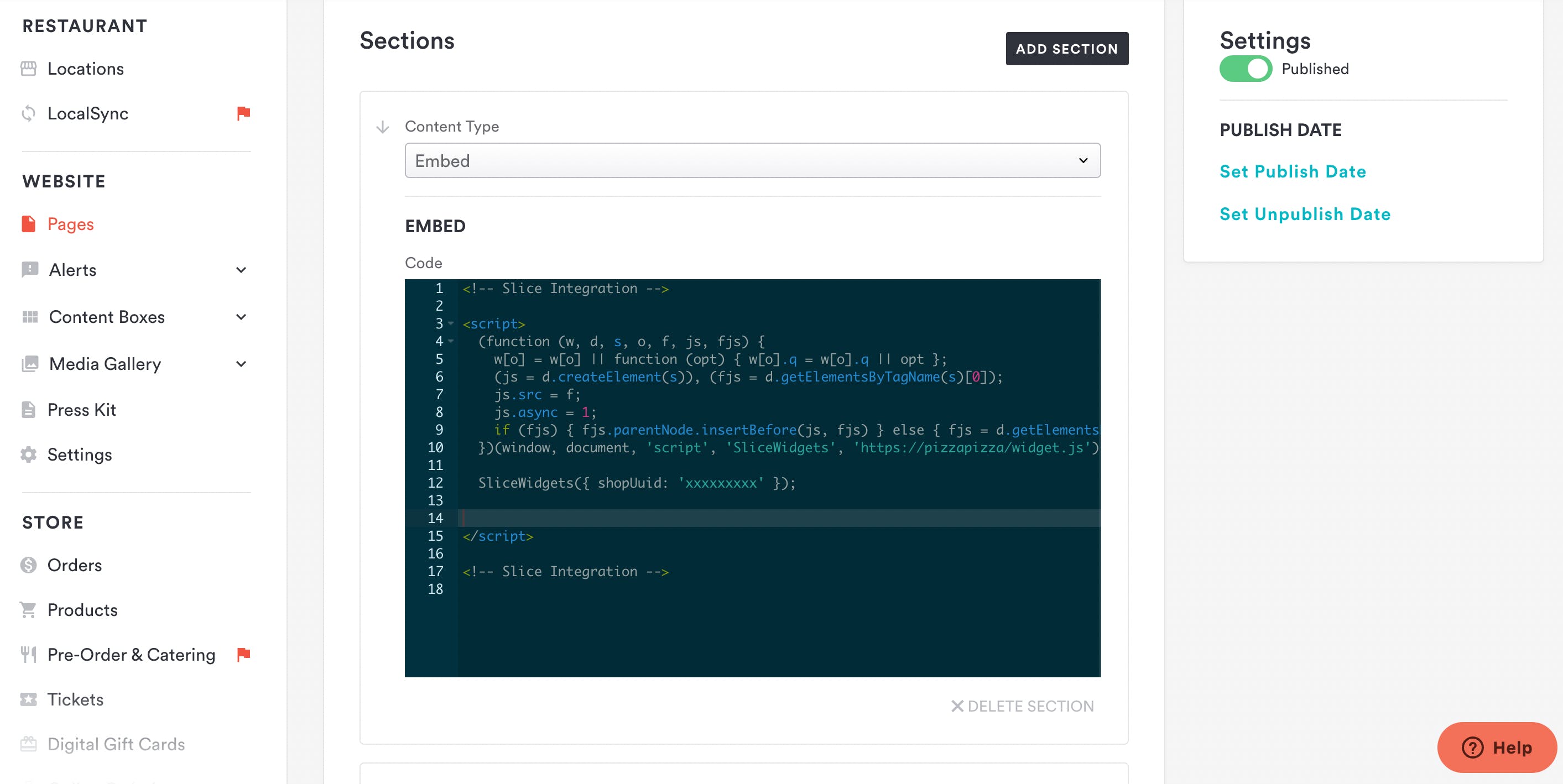Expand the Alerts submenu chevron
1563x784 pixels.
tap(241, 270)
